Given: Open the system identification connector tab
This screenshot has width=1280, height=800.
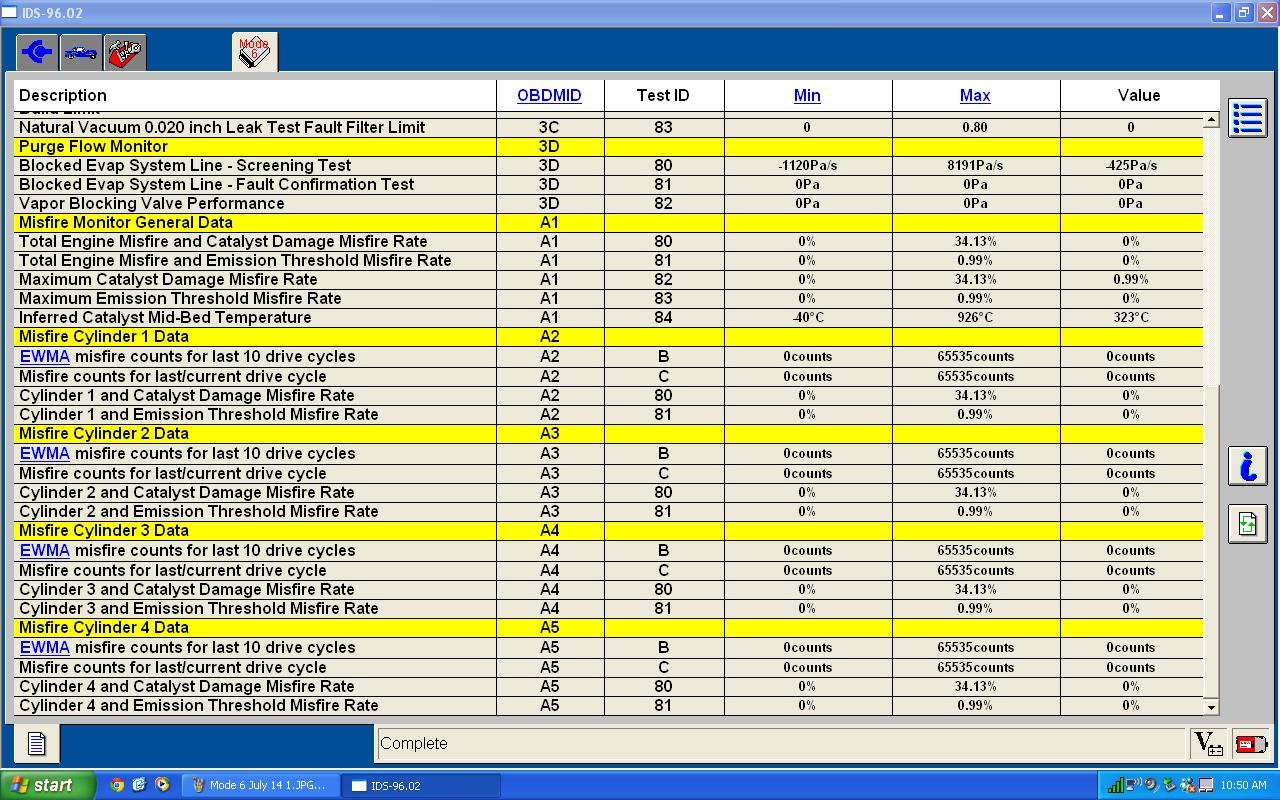Looking at the screenshot, I should 37,52.
